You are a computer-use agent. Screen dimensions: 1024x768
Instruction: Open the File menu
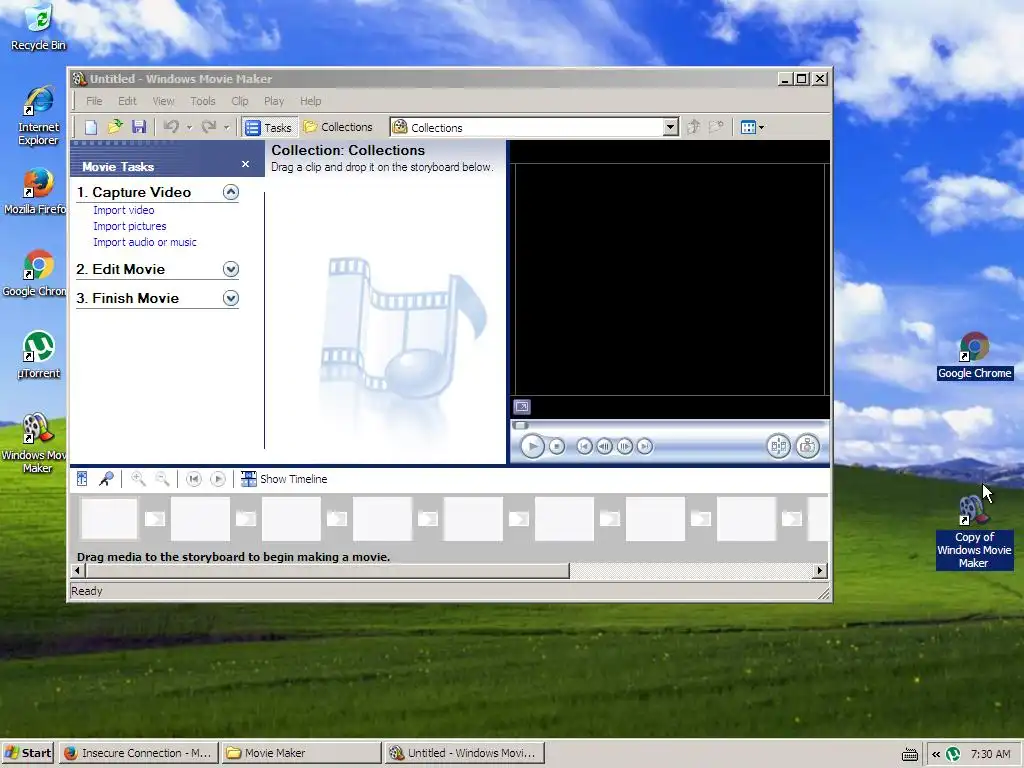tap(94, 101)
